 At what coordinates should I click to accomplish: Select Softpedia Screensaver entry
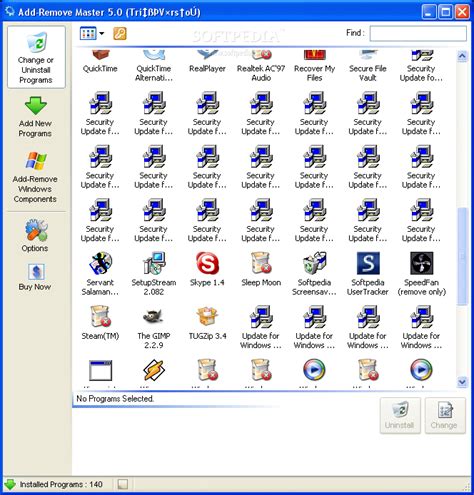(314, 274)
